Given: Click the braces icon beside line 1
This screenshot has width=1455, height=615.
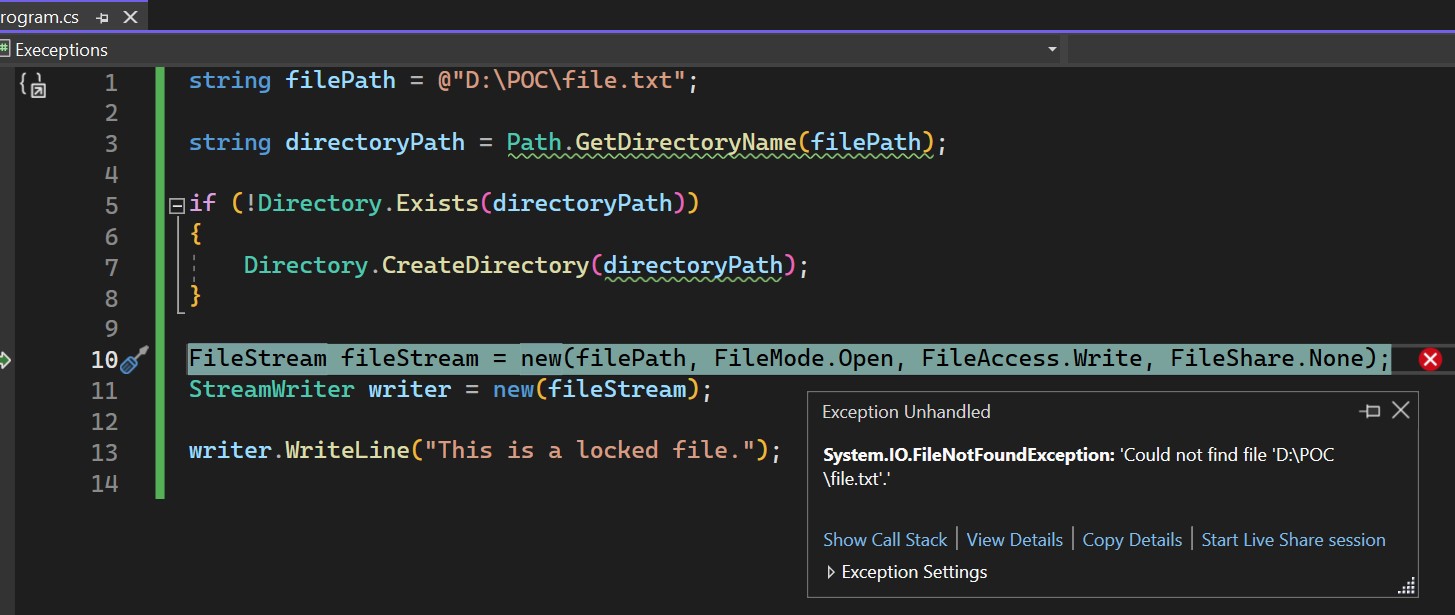Looking at the screenshot, I should 32,86.
